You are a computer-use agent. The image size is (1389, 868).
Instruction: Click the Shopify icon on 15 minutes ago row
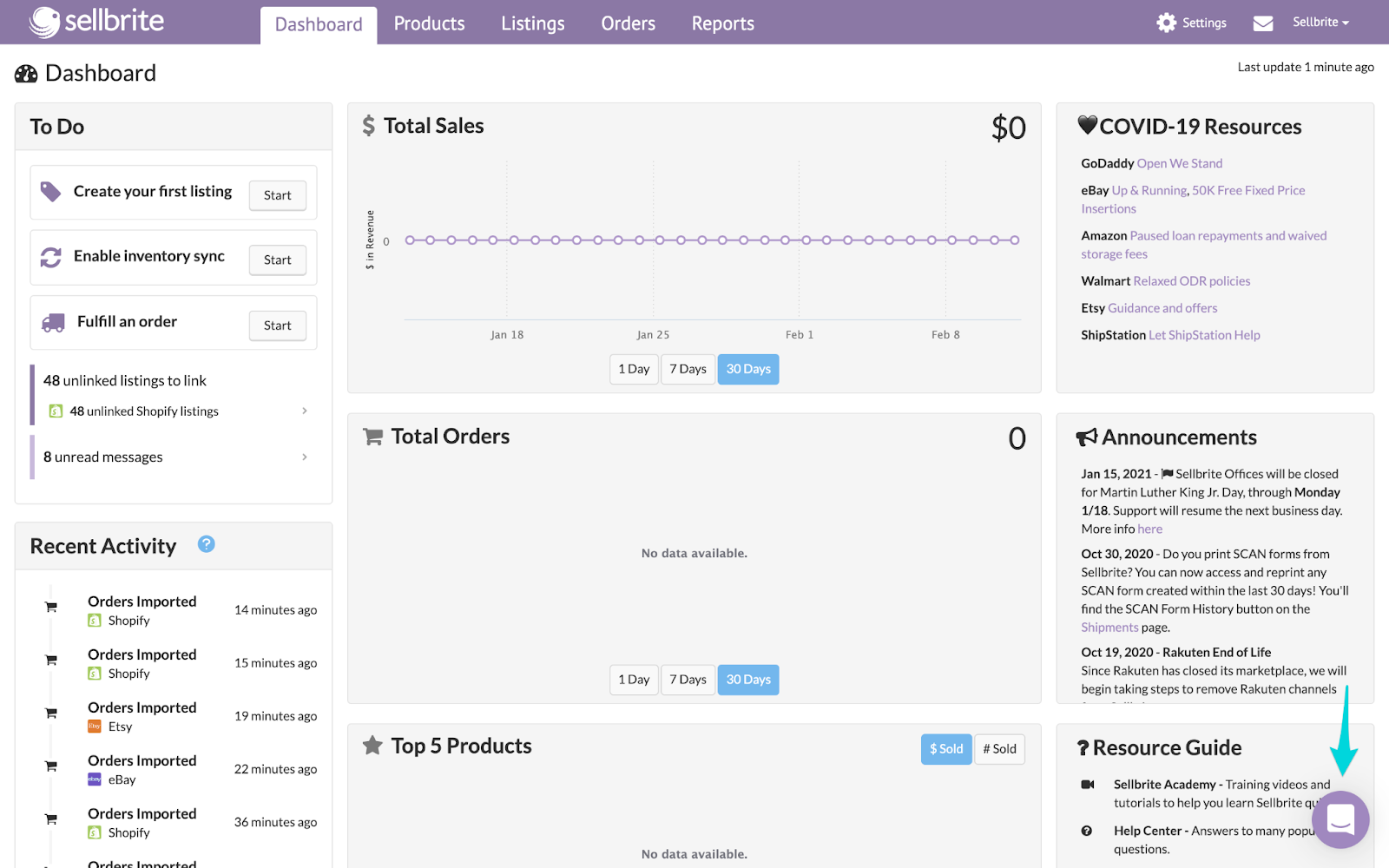pyautogui.click(x=95, y=674)
